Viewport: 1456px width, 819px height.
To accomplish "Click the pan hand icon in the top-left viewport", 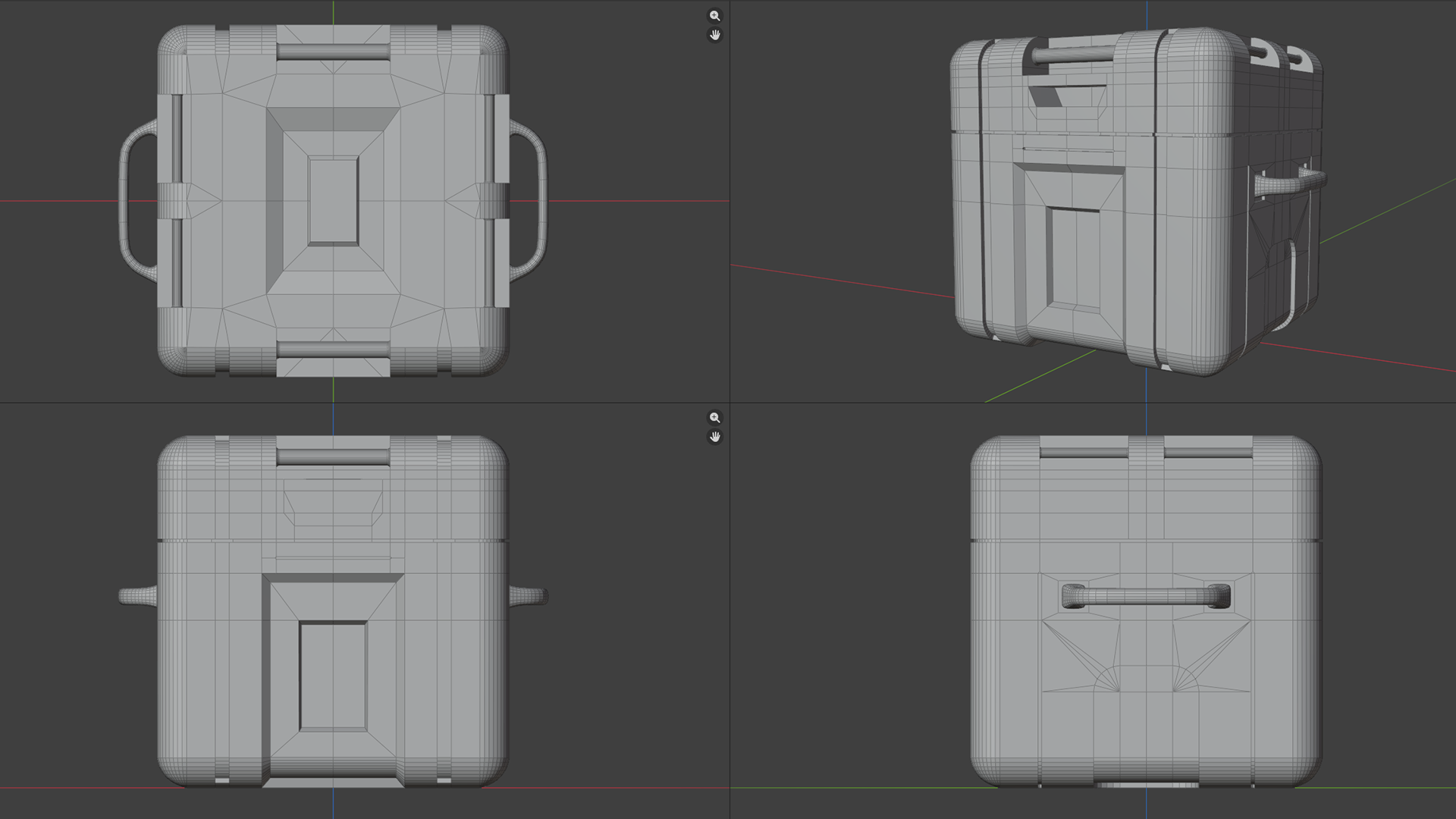I will point(714,35).
